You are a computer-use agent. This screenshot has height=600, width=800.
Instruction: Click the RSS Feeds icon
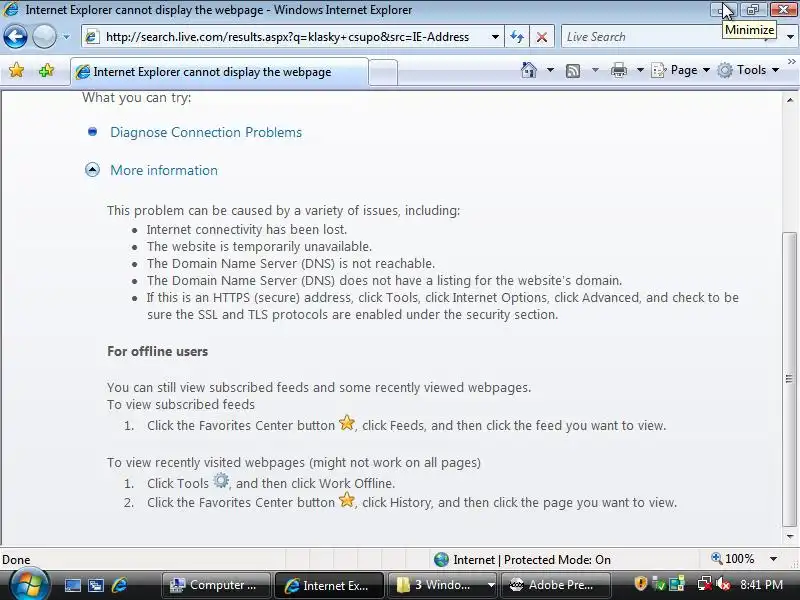tap(573, 70)
